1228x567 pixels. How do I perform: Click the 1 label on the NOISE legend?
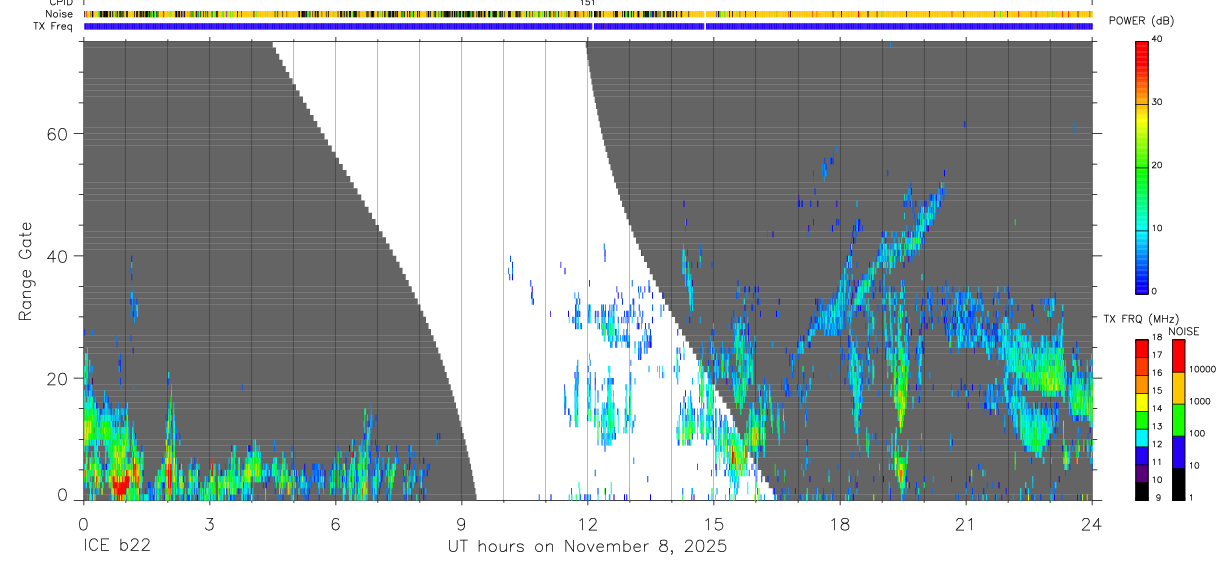point(1191,497)
